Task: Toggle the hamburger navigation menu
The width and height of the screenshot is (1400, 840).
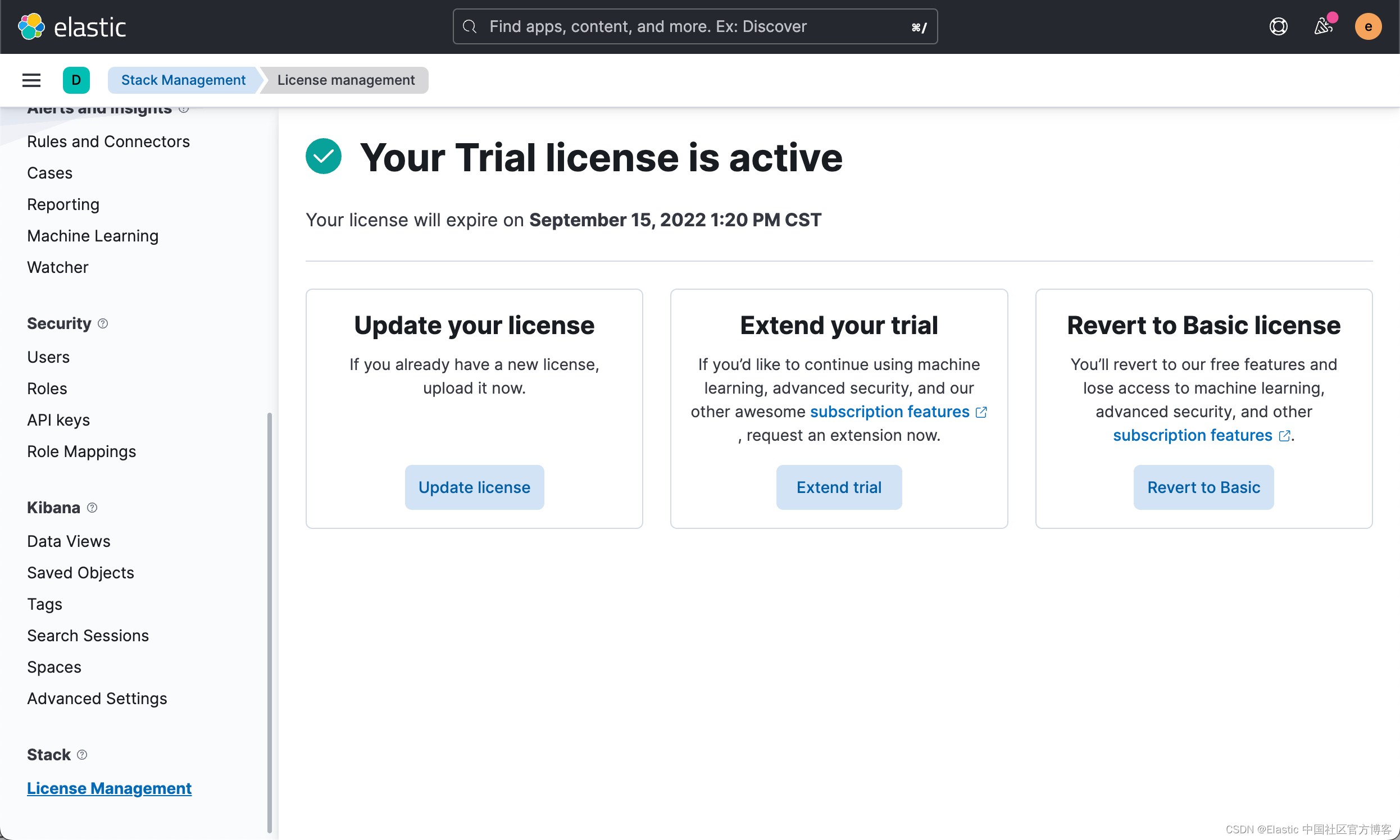Action: [x=31, y=80]
